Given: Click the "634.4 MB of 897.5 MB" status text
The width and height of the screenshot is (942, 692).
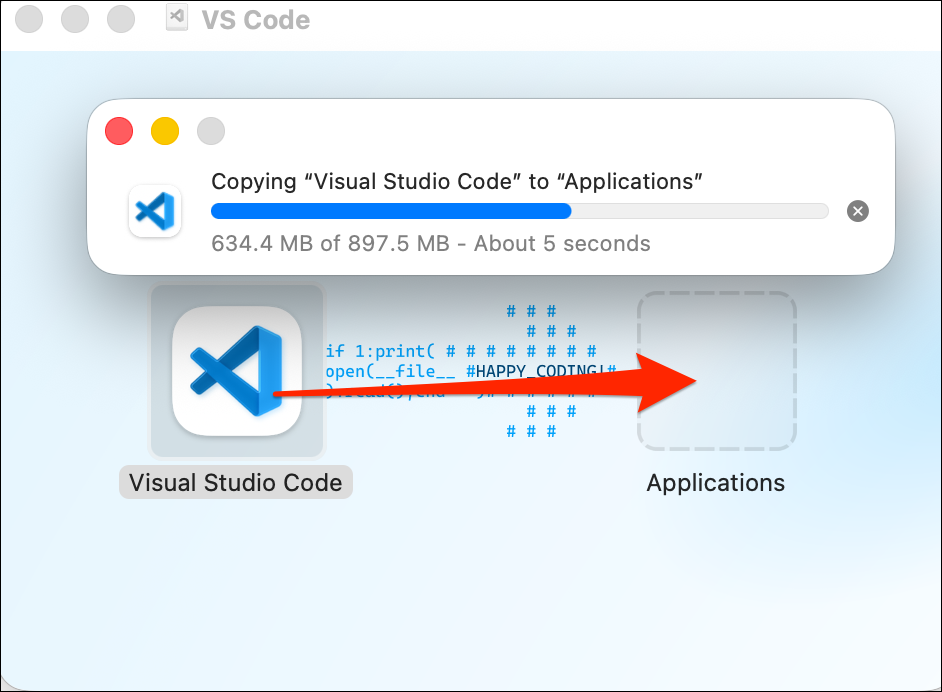Looking at the screenshot, I should click(330, 243).
